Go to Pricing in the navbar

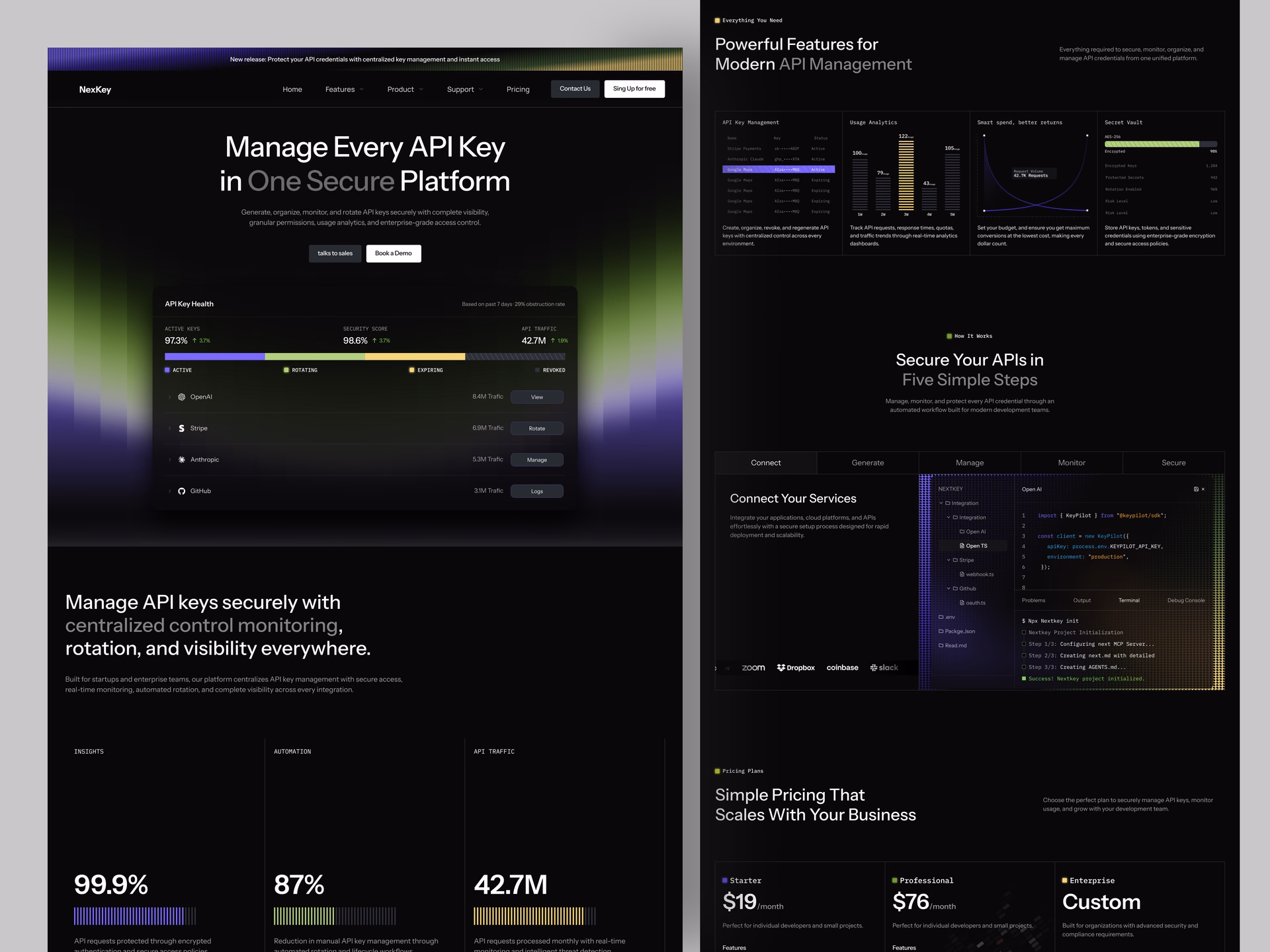518,89
